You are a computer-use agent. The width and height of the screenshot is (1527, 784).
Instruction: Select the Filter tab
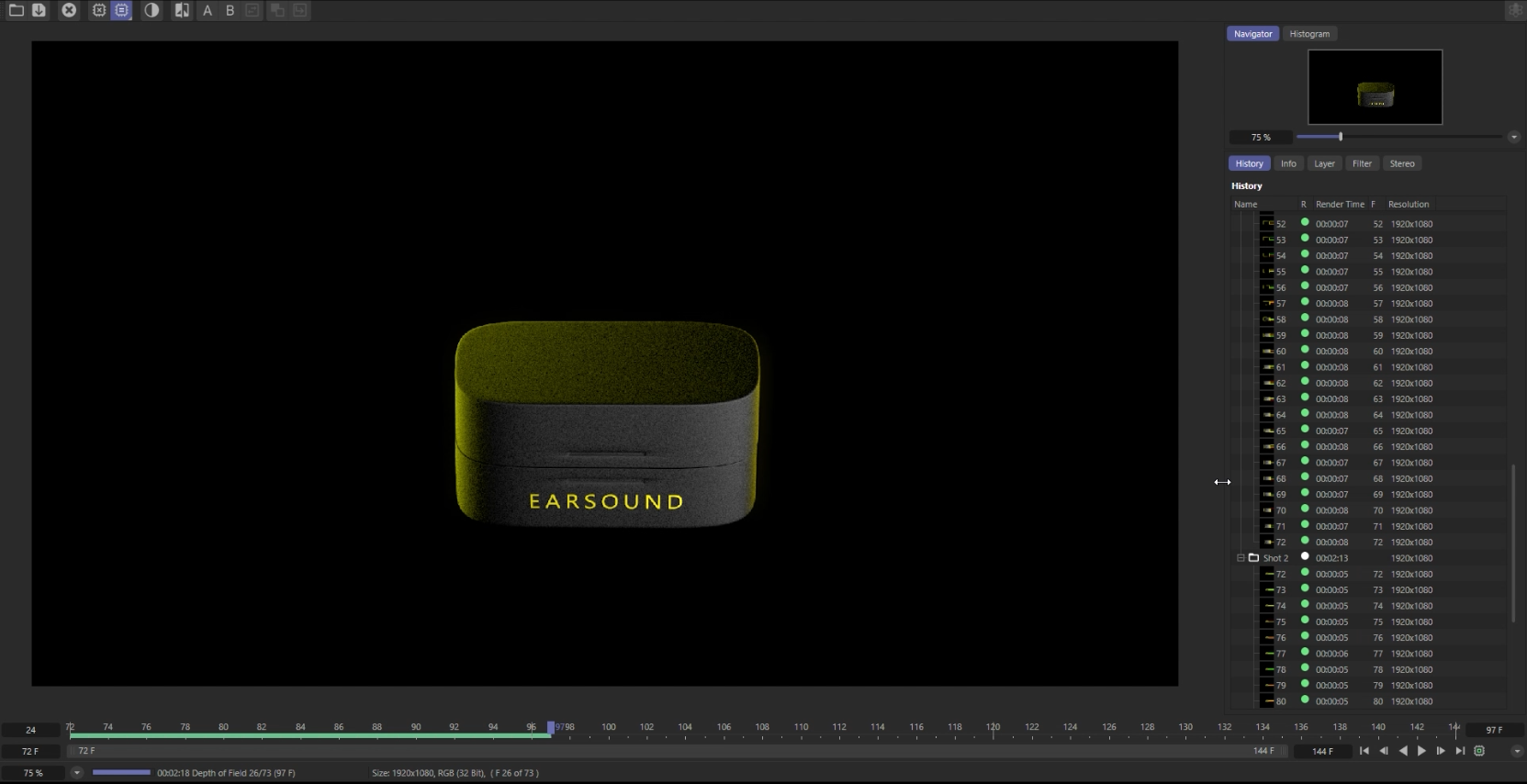coord(1362,163)
